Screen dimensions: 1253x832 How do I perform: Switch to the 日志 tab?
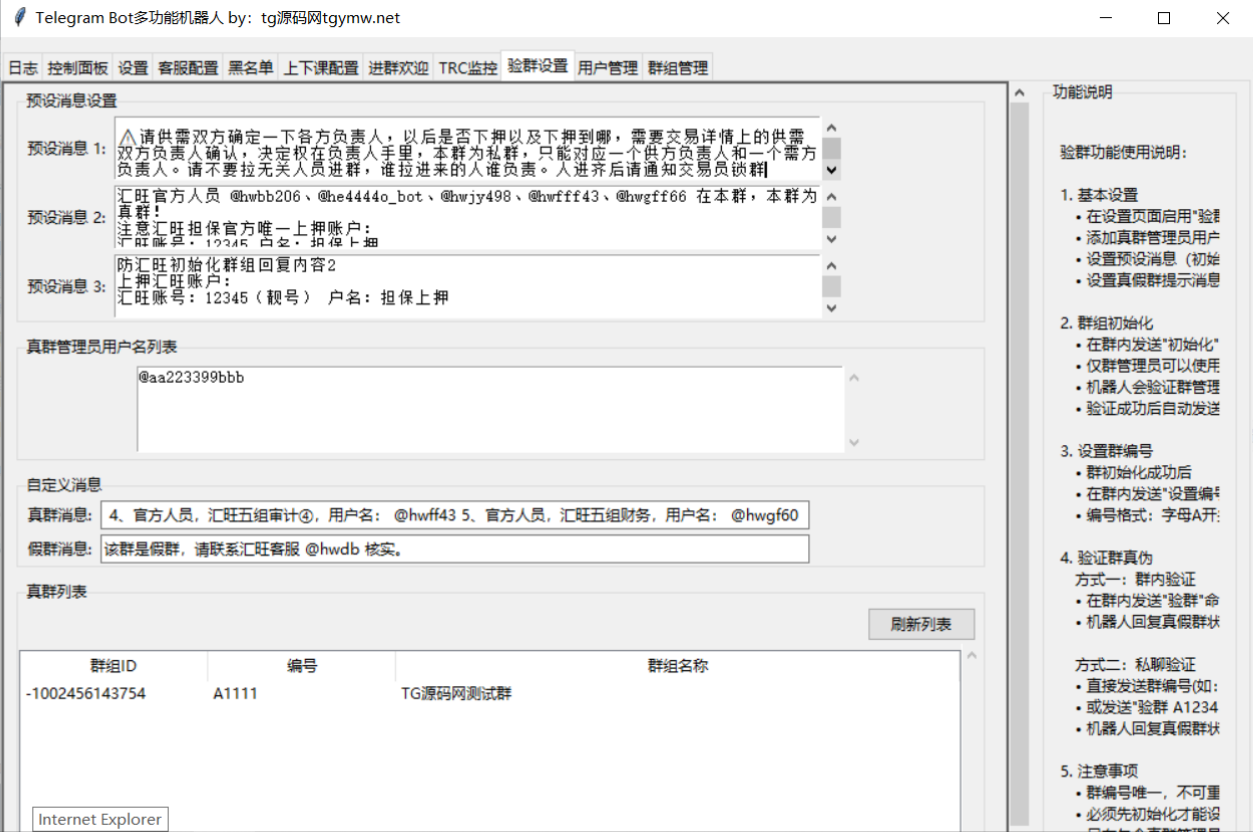coord(23,68)
